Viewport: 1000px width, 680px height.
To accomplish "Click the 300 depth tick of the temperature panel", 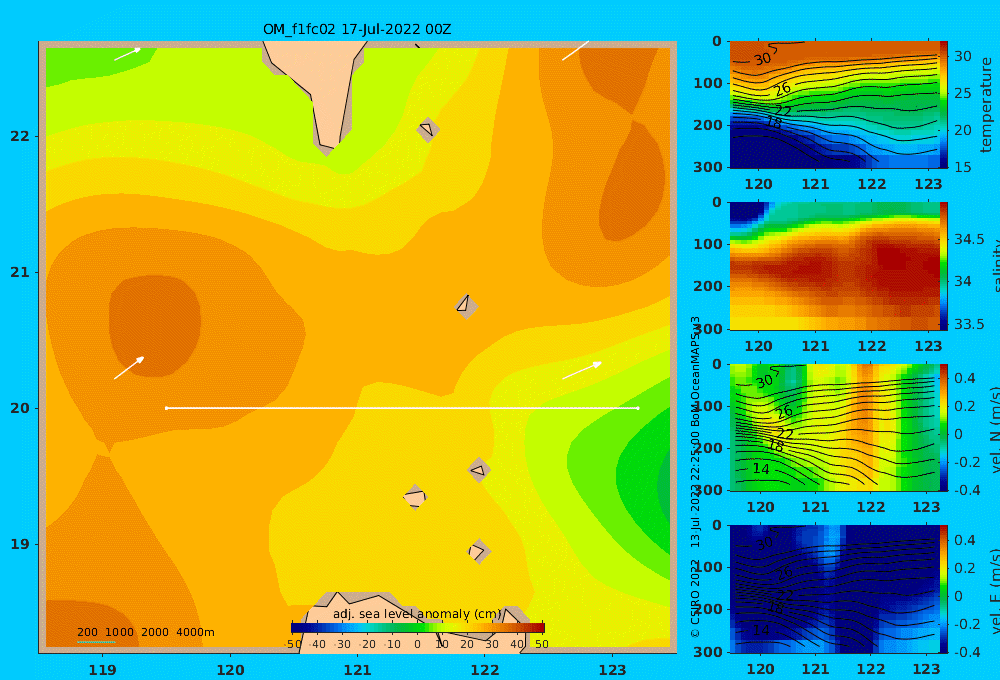I will pos(708,166).
